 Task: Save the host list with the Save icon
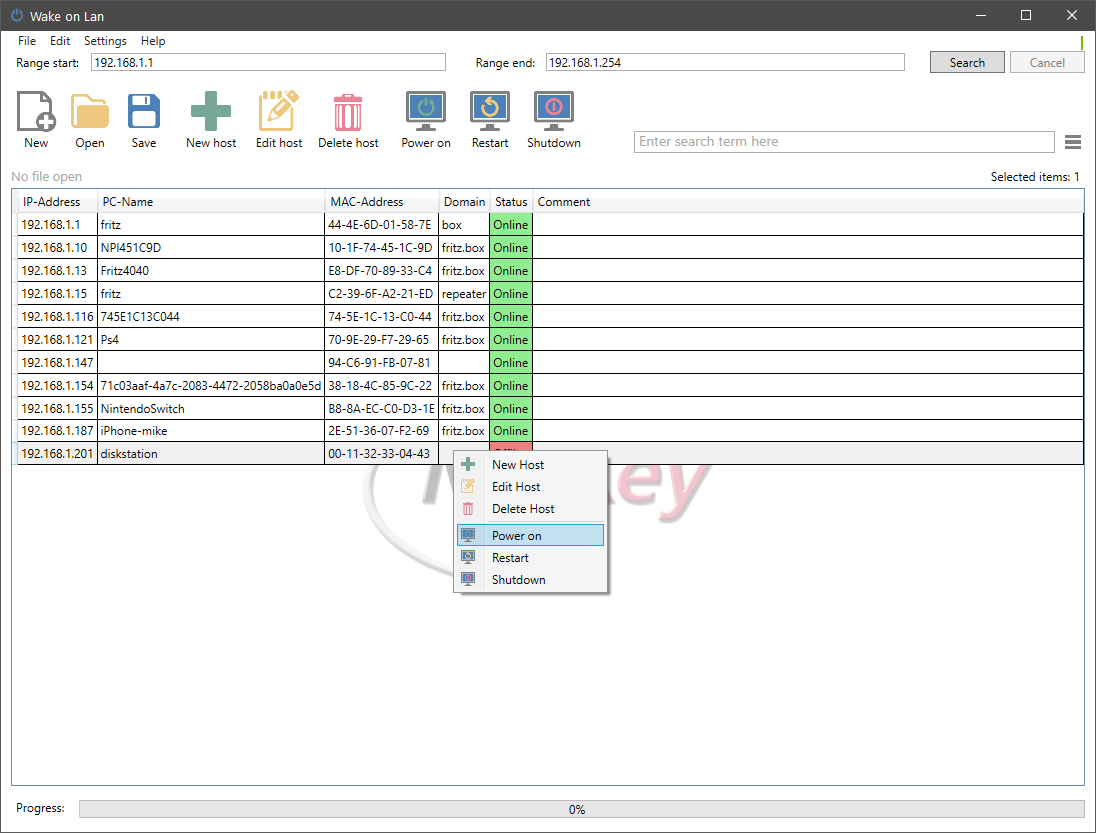144,111
